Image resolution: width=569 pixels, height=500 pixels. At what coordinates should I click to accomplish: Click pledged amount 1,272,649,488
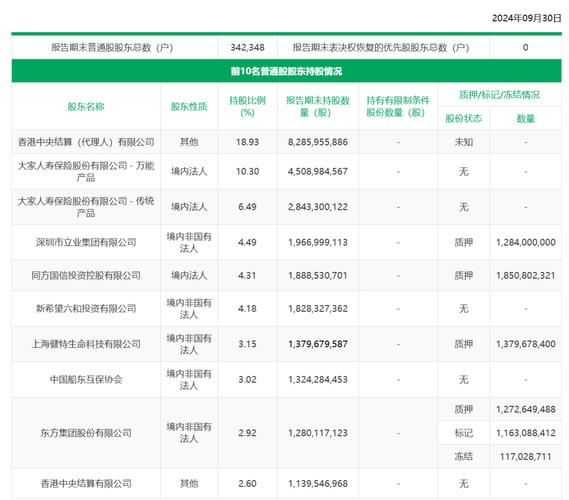click(x=525, y=409)
